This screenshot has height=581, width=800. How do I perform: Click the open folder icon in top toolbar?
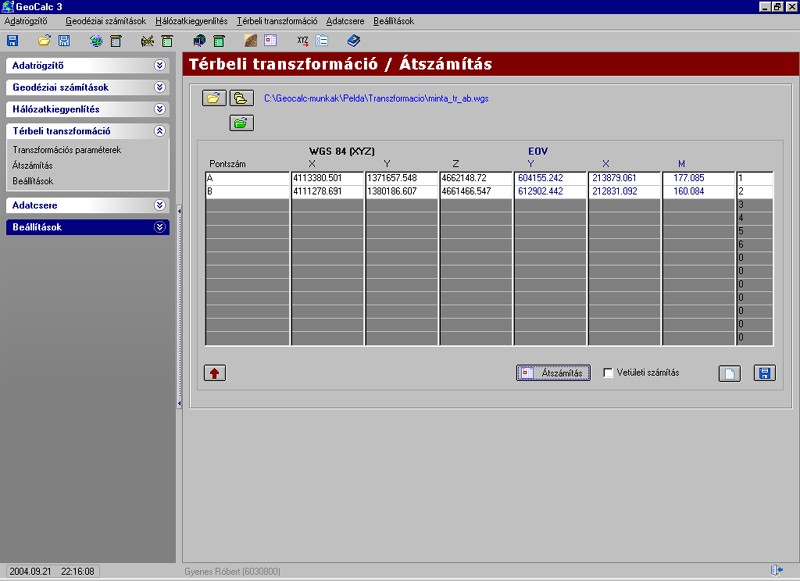(x=44, y=40)
